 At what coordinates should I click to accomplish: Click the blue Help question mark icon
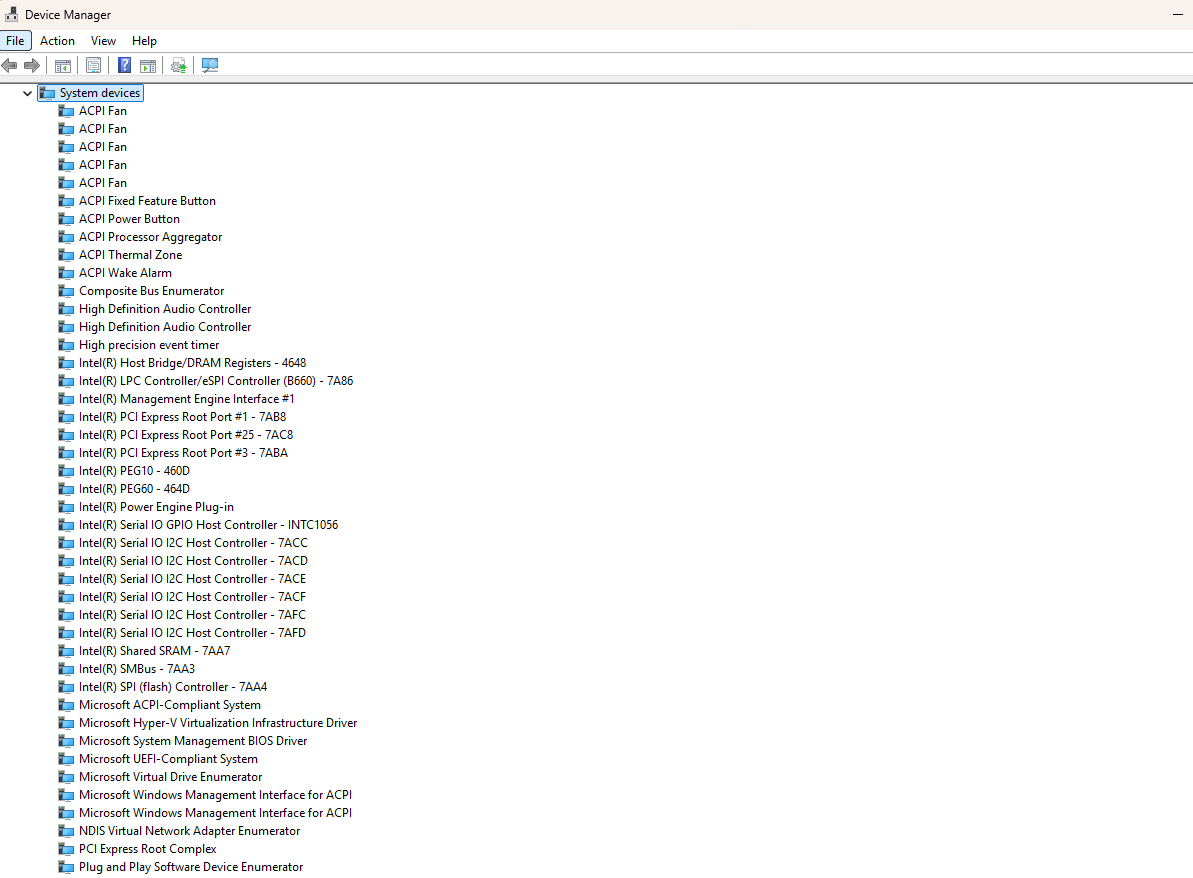(125, 65)
